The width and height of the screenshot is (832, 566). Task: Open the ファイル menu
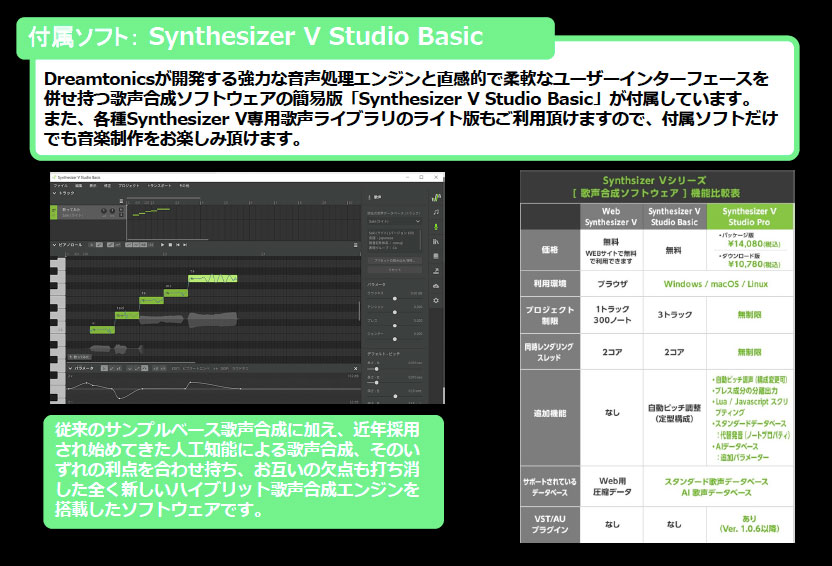pos(60,186)
